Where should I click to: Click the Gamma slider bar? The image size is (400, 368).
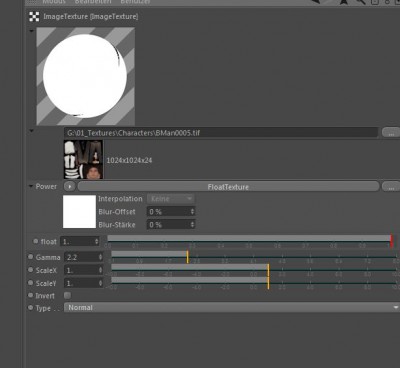[x=253, y=257]
